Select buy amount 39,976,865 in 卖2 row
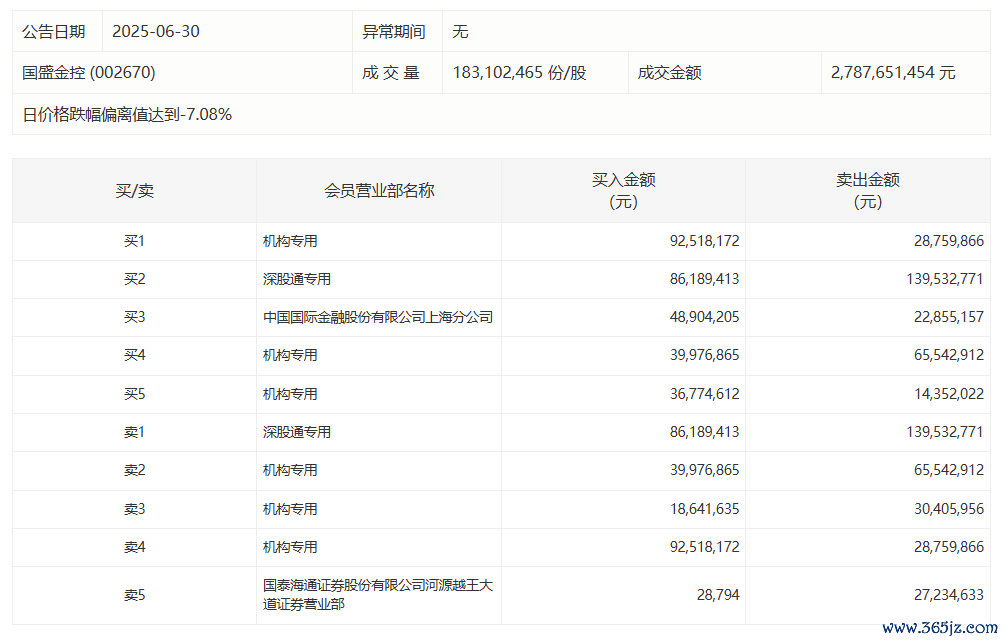Screen dimensions: 1005x643 coord(704,470)
